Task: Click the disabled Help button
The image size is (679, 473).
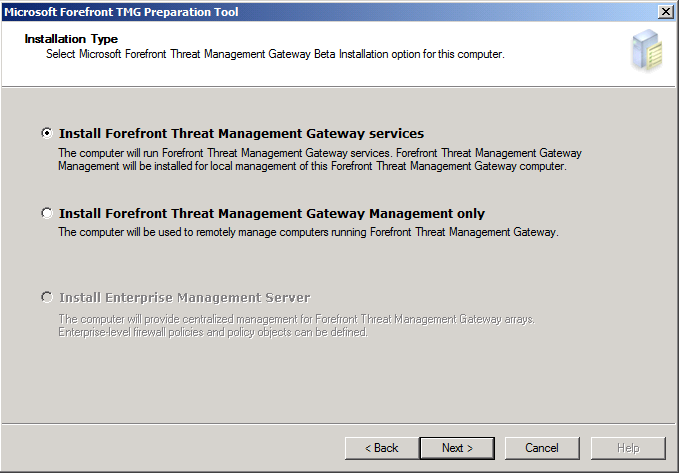Action: click(628, 448)
